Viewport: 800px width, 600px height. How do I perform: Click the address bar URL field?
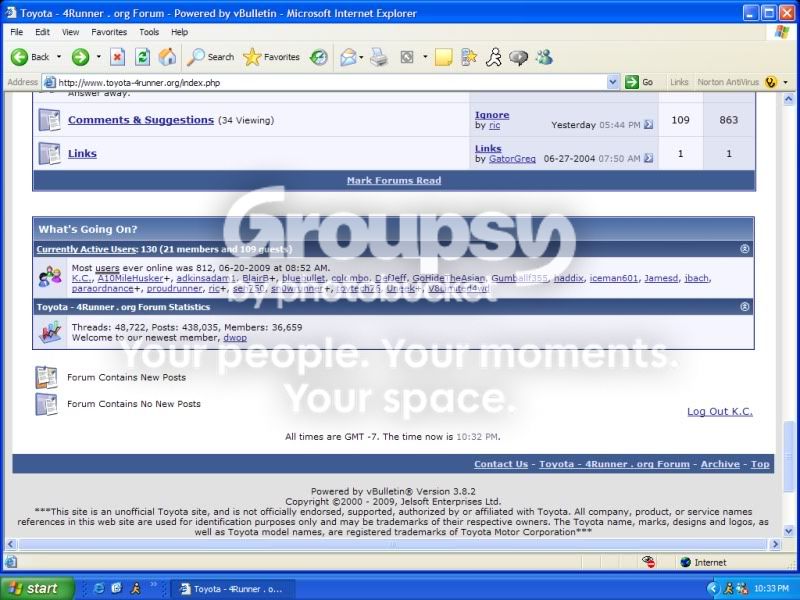tap(331, 82)
